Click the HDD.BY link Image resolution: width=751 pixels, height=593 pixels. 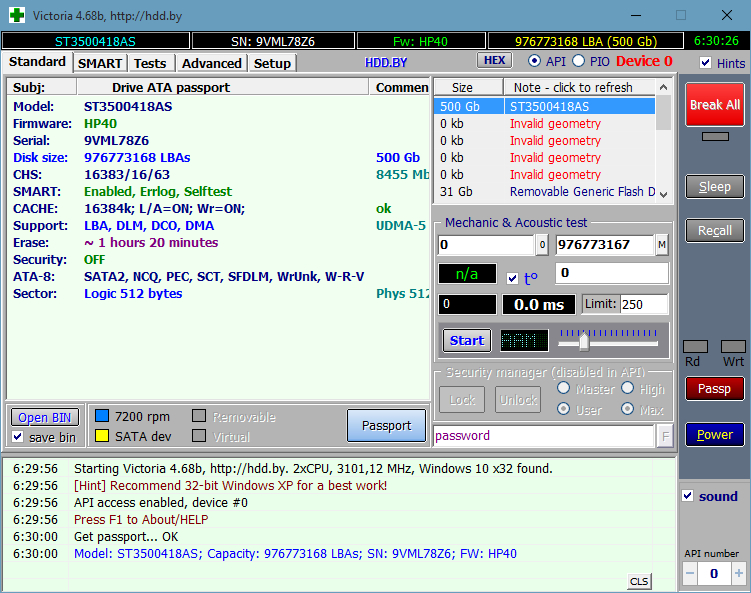coord(386,63)
